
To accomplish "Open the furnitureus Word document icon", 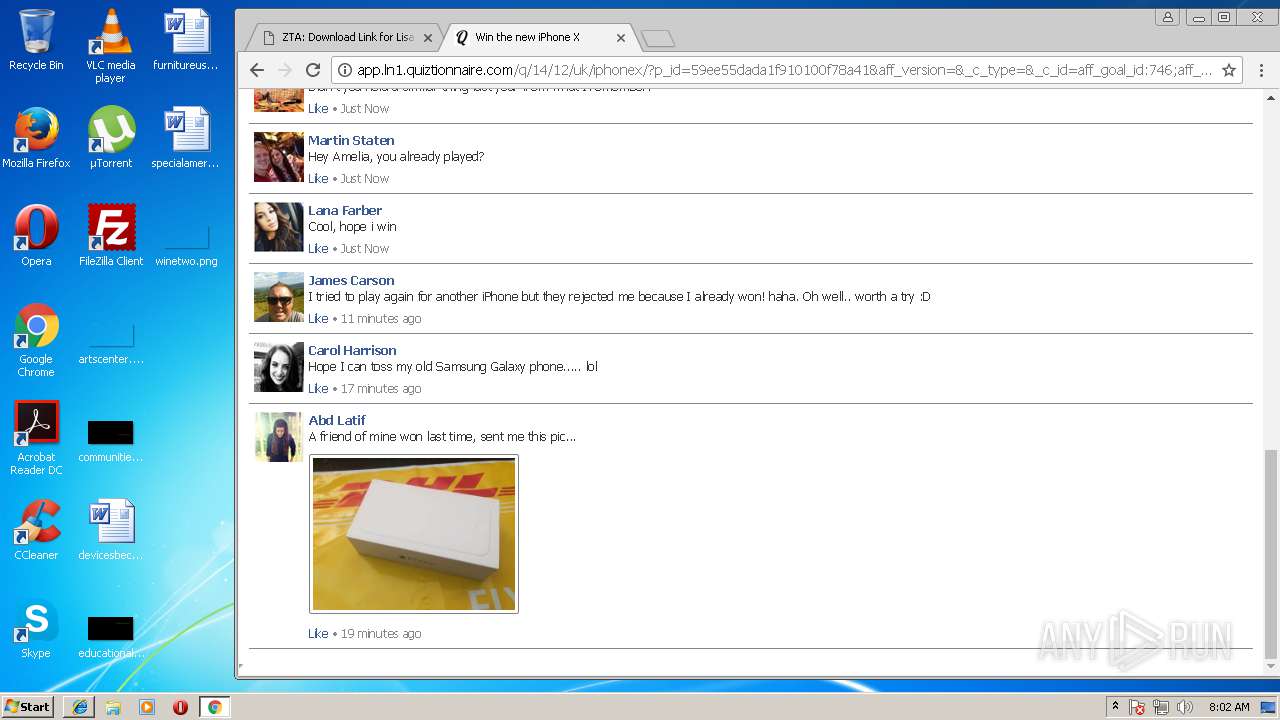I will point(186,40).
